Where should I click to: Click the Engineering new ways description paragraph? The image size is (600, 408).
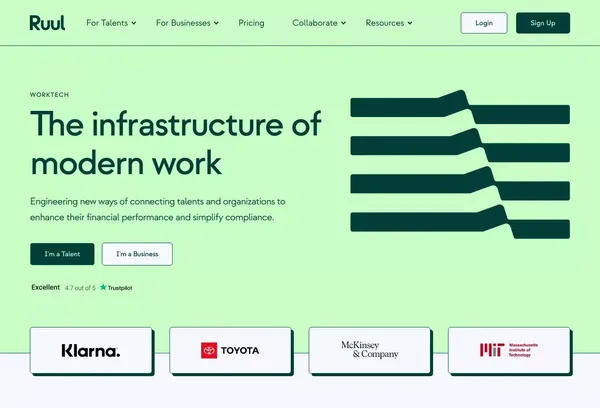(158, 209)
